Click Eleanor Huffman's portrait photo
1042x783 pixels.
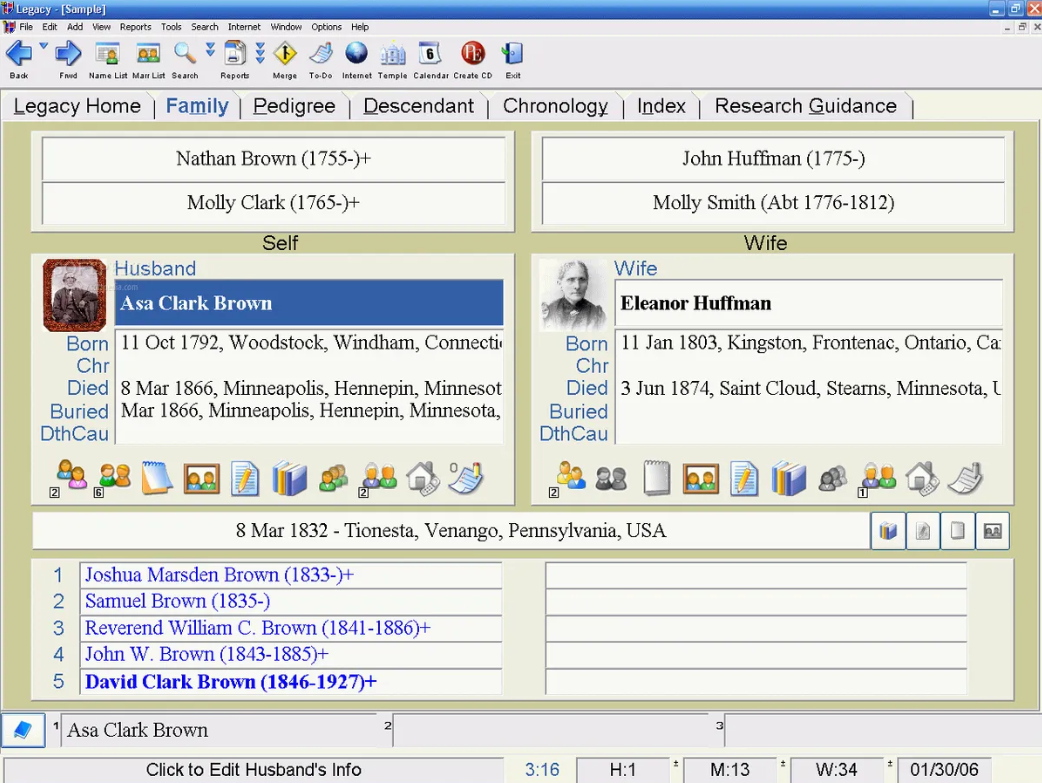pos(573,295)
